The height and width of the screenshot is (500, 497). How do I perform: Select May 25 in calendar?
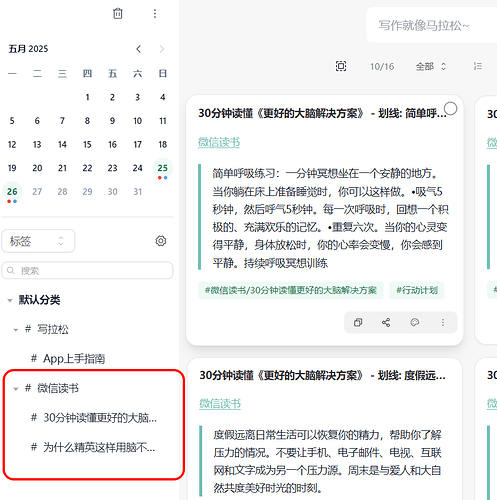tap(163, 168)
